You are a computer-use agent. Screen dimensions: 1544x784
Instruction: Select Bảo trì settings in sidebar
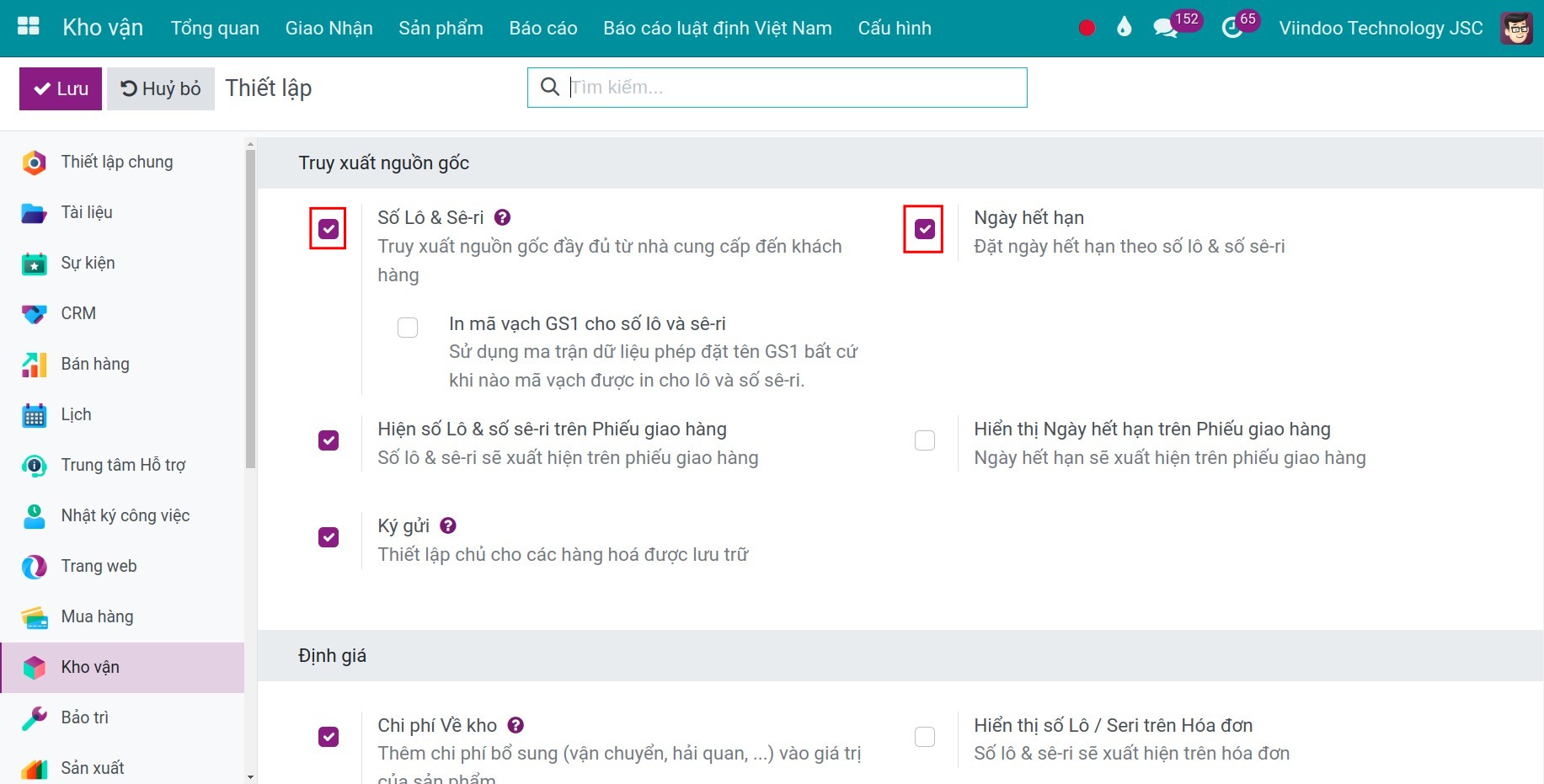click(123, 717)
